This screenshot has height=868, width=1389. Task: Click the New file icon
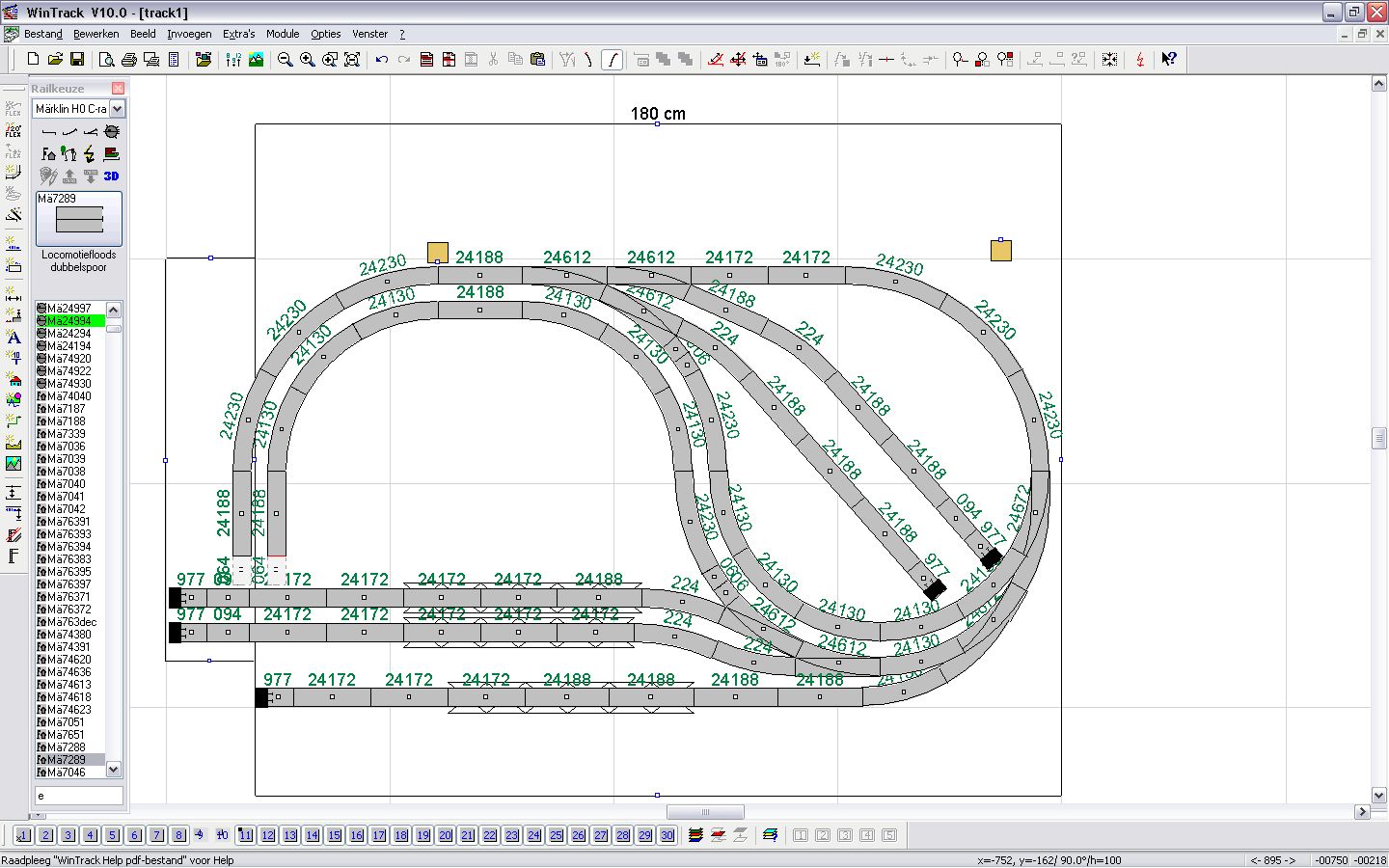pyautogui.click(x=33, y=59)
